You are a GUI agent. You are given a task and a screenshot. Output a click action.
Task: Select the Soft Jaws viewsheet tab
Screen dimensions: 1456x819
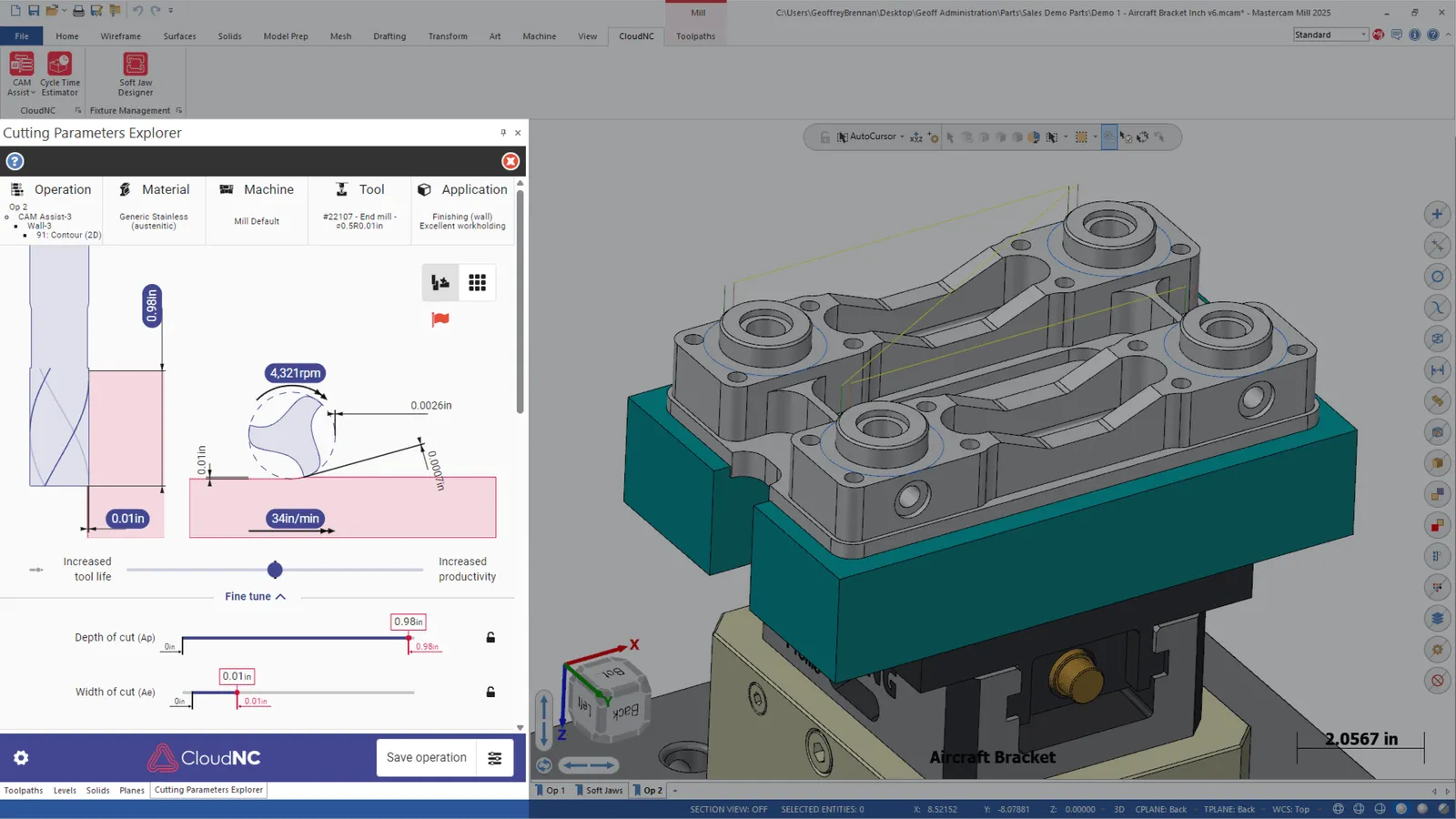click(x=600, y=791)
